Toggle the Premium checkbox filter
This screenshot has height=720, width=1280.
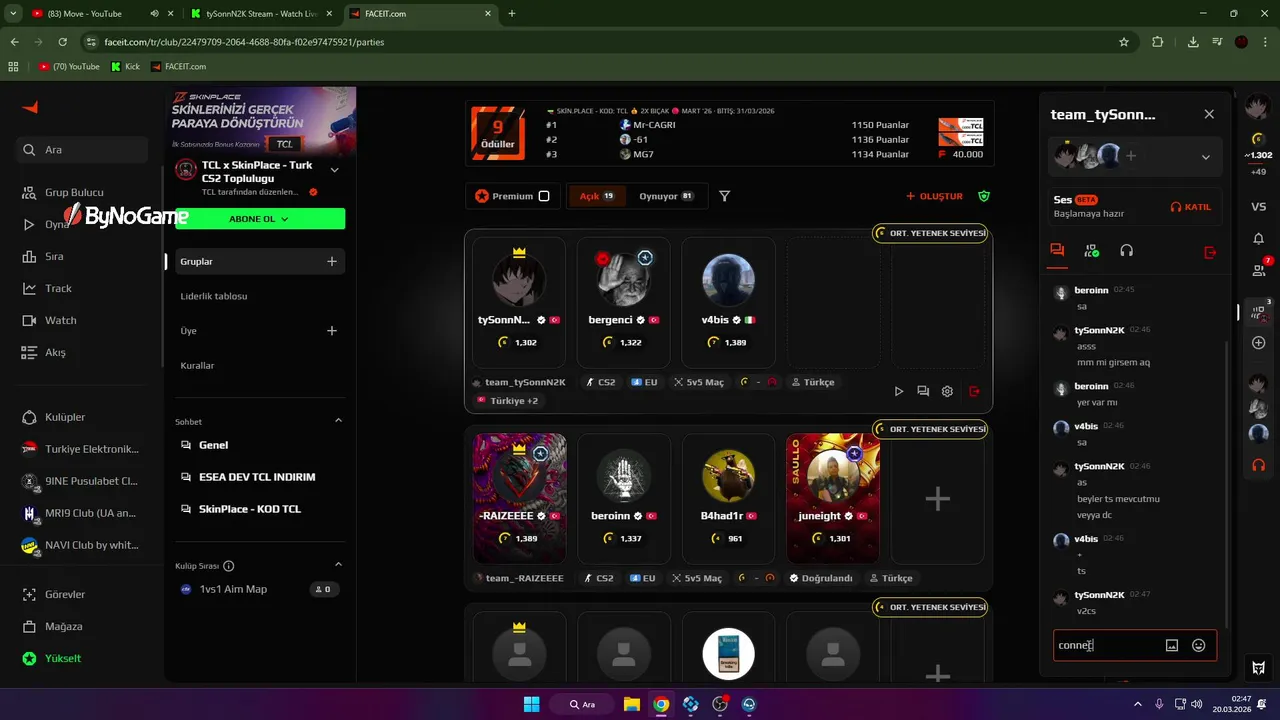click(x=544, y=196)
